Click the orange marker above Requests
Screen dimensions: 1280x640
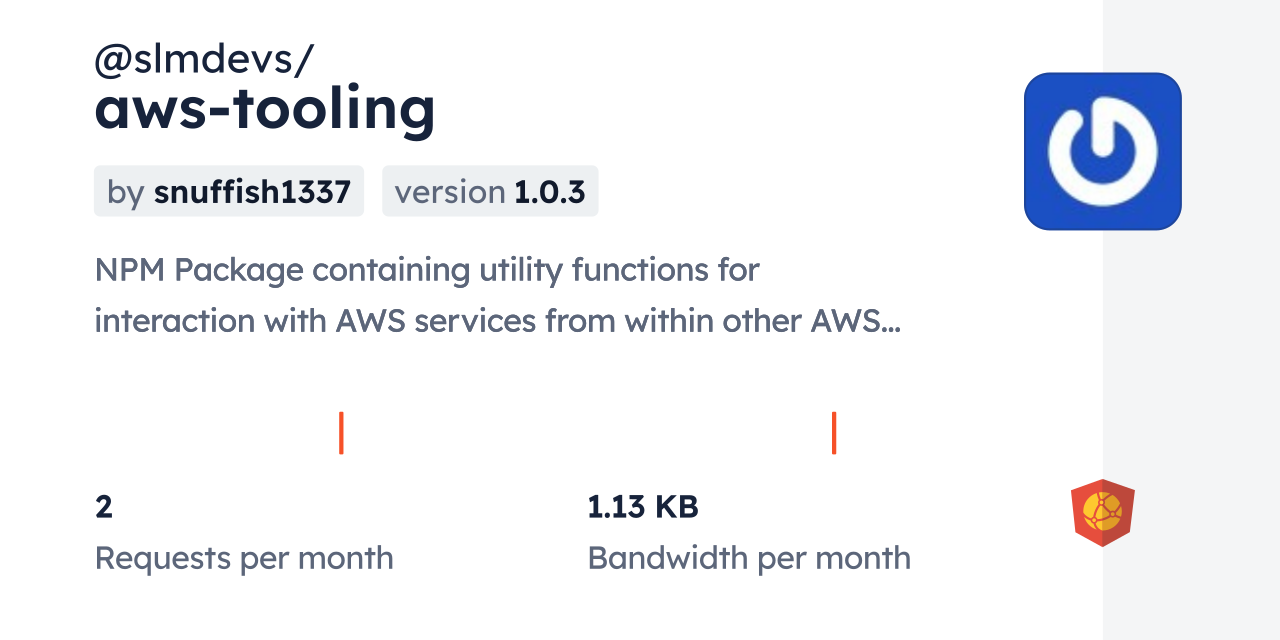pos(341,433)
